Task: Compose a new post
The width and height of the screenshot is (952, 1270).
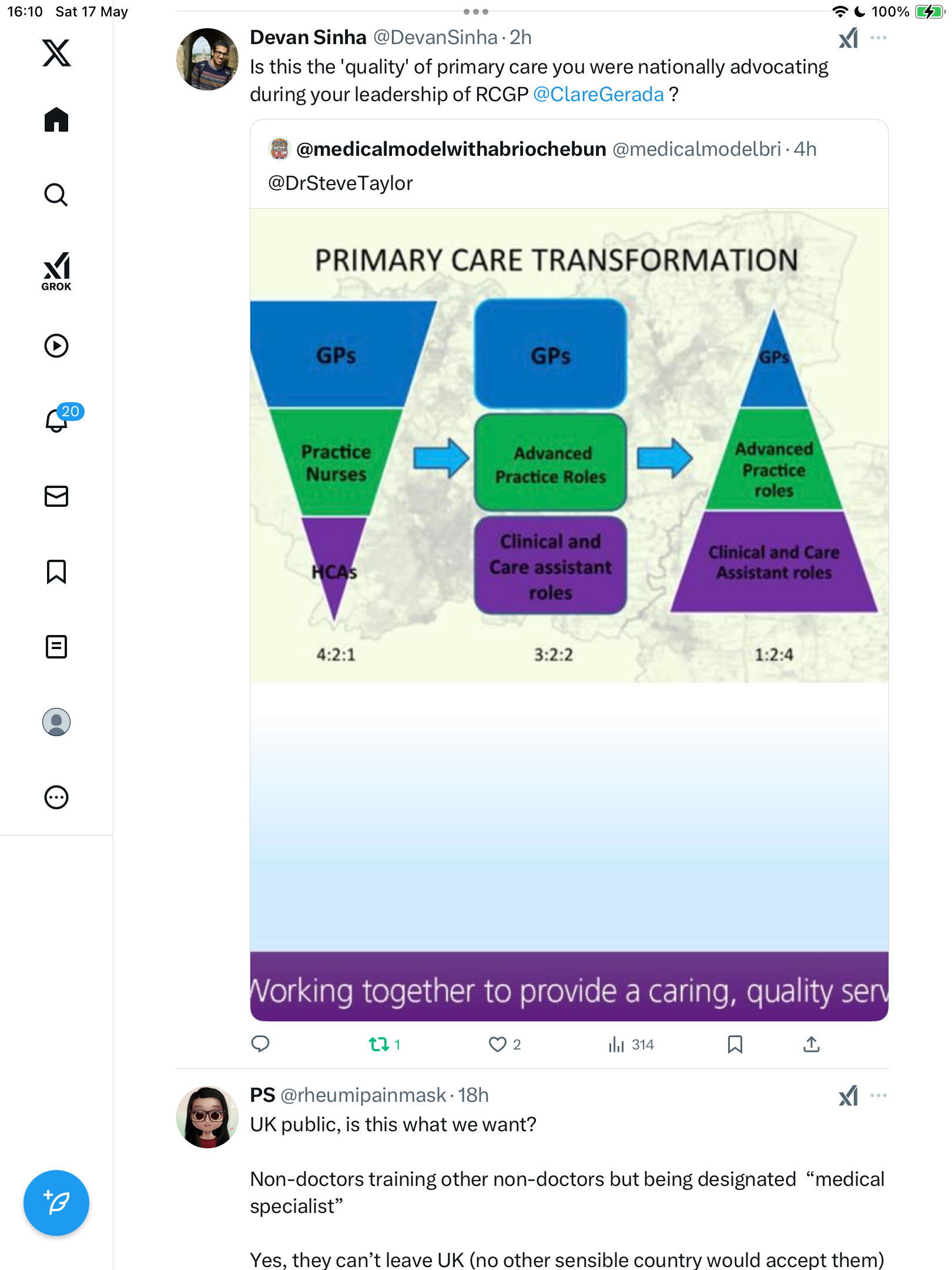Action: tap(56, 1203)
